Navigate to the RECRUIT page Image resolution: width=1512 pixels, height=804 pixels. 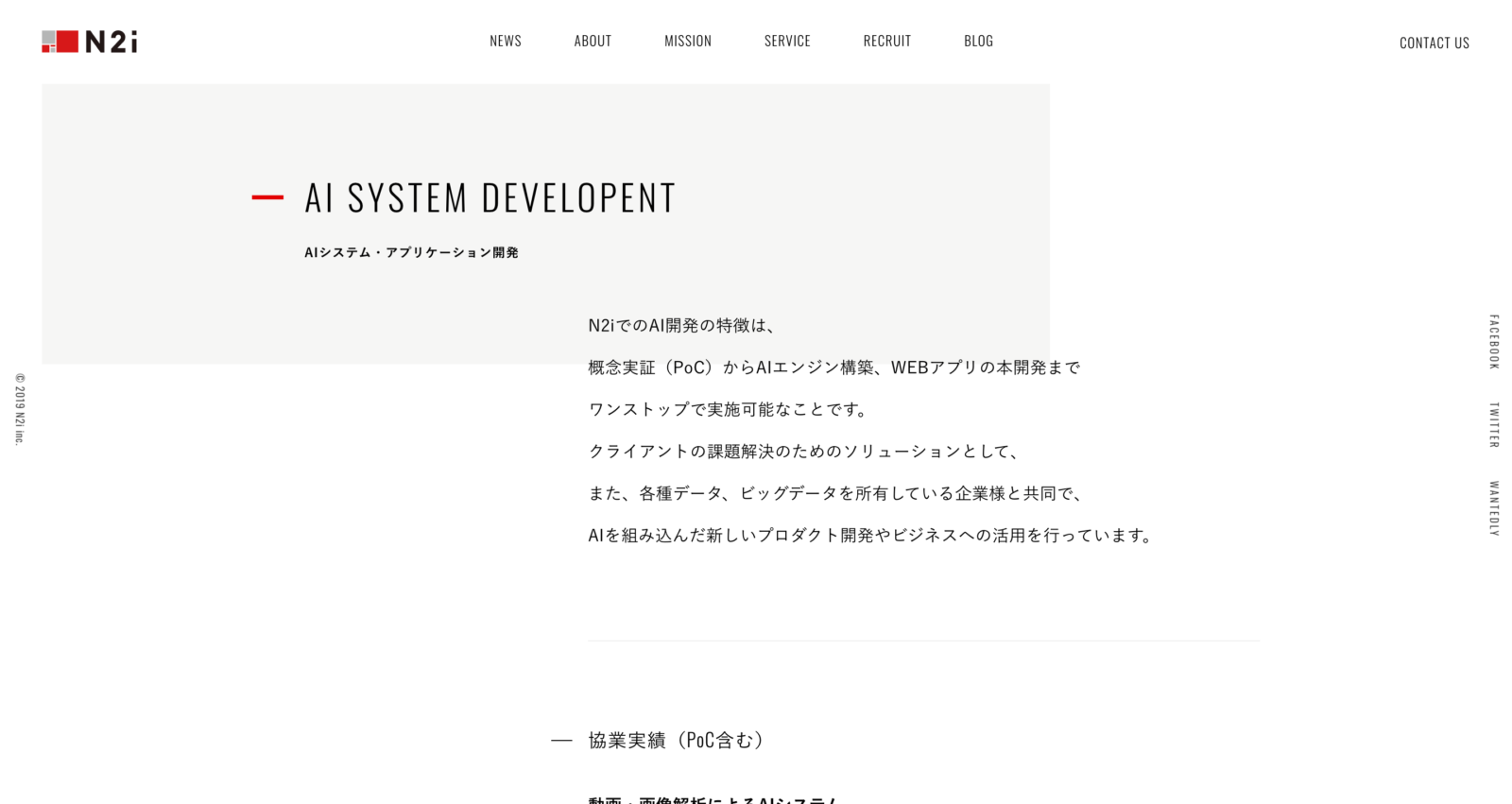(887, 41)
